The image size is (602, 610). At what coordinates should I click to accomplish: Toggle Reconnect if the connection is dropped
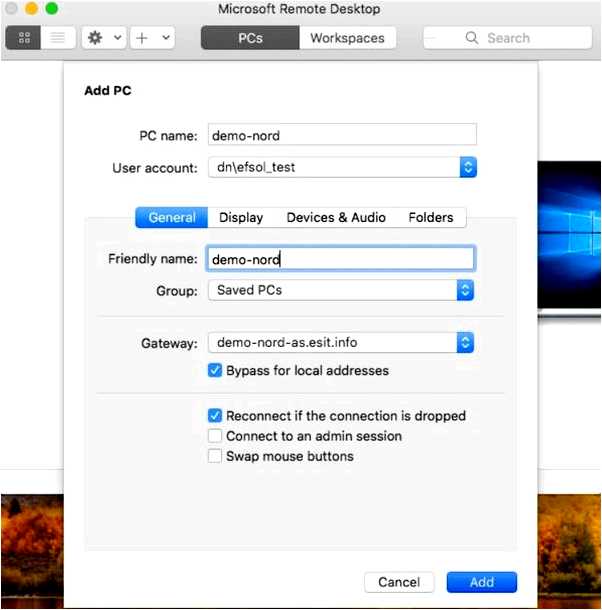[215, 415]
